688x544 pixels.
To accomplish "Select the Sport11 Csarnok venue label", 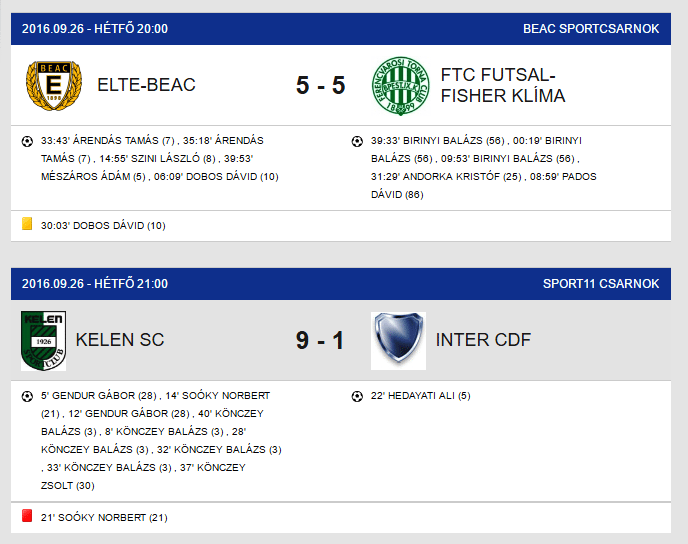I will 601,284.
